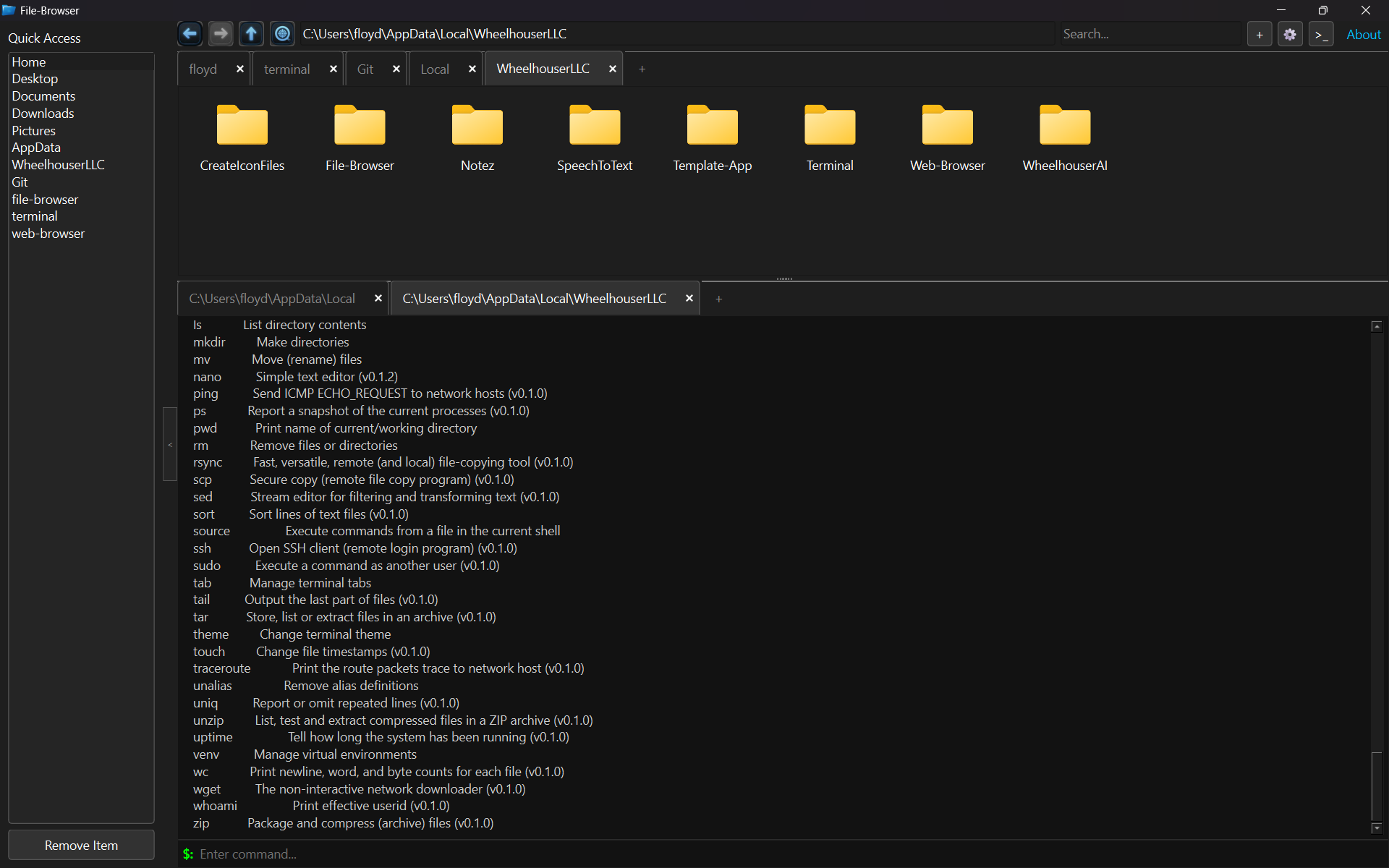
Task: Add a new terminal tab
Action: 718,299
